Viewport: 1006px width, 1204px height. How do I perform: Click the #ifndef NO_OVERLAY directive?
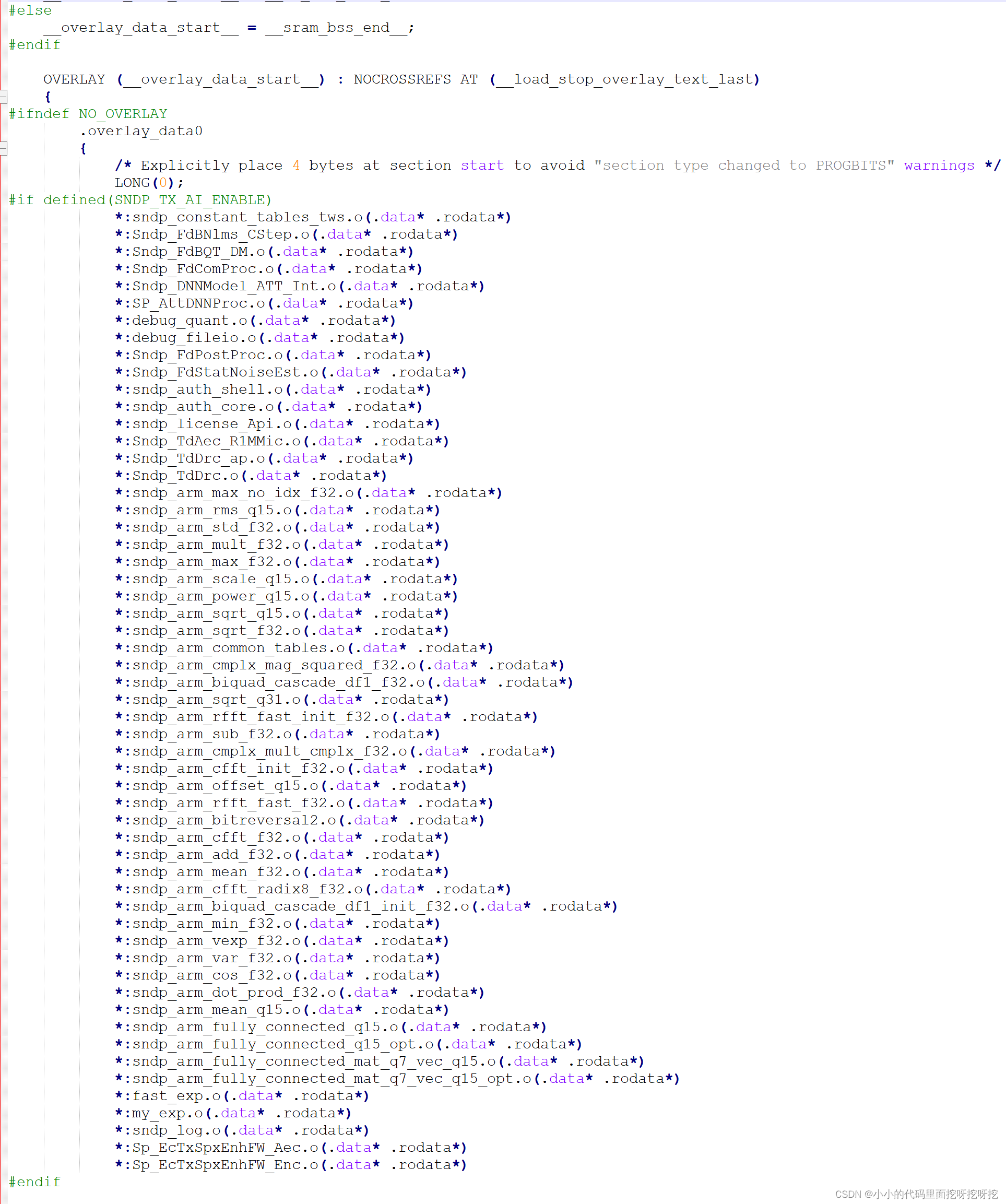(88, 113)
